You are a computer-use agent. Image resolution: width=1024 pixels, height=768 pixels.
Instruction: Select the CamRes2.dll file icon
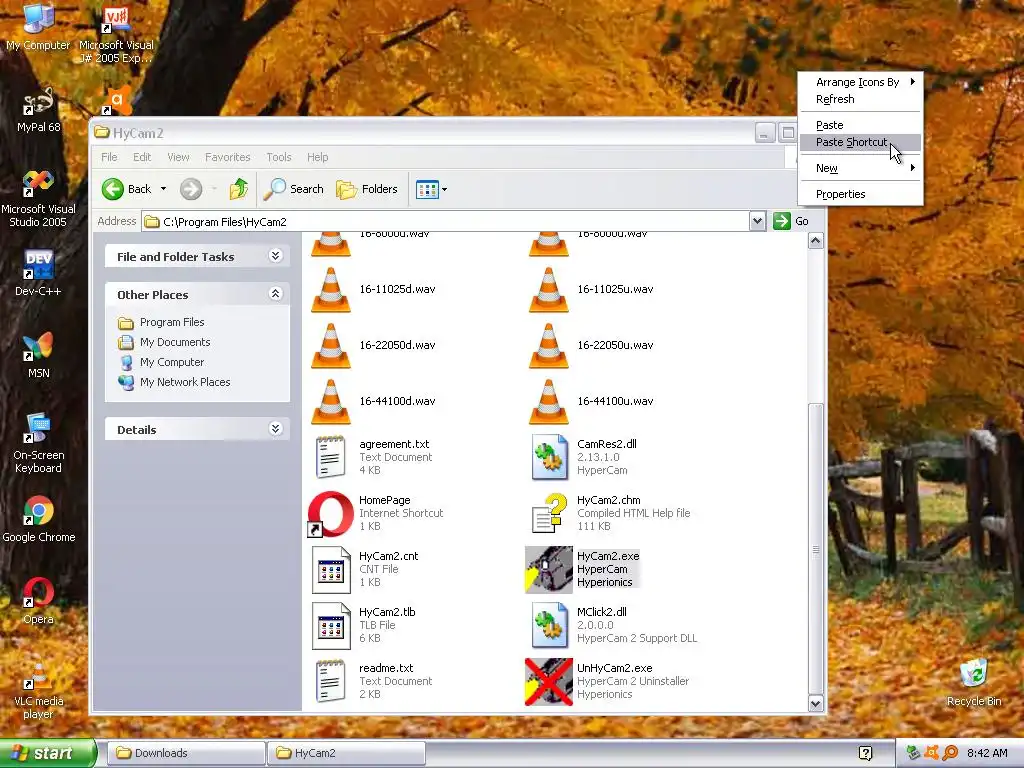coord(549,457)
